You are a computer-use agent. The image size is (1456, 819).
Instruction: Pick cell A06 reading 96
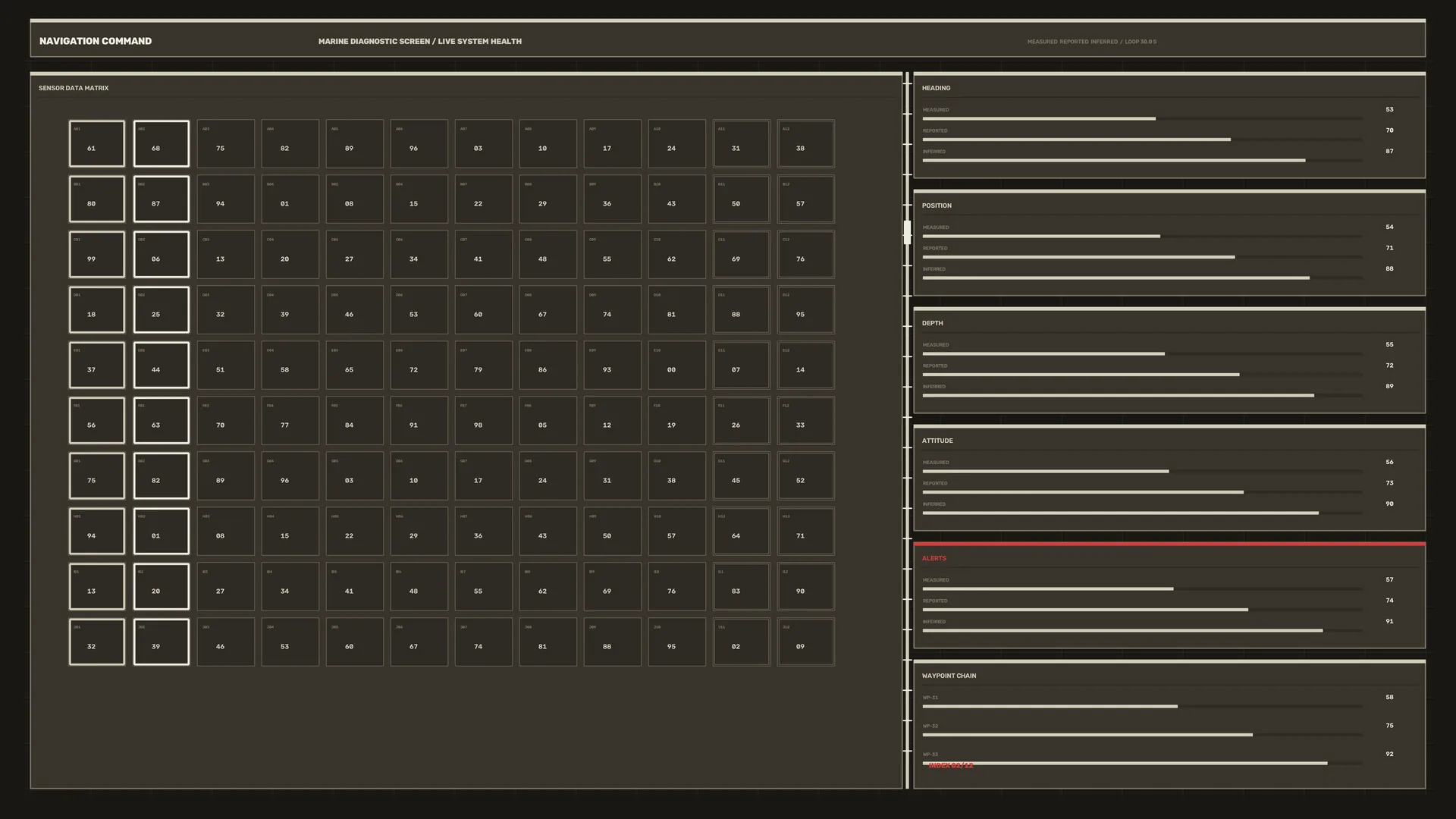point(419,143)
